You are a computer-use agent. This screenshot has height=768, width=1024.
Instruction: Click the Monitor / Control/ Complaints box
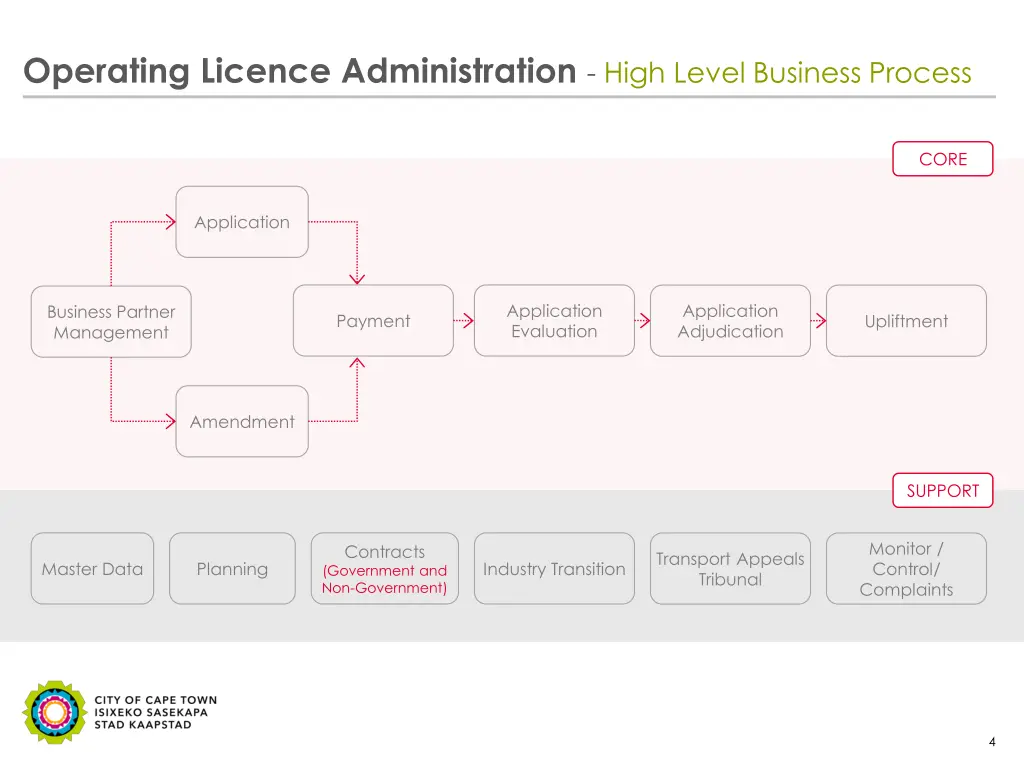tap(906, 568)
